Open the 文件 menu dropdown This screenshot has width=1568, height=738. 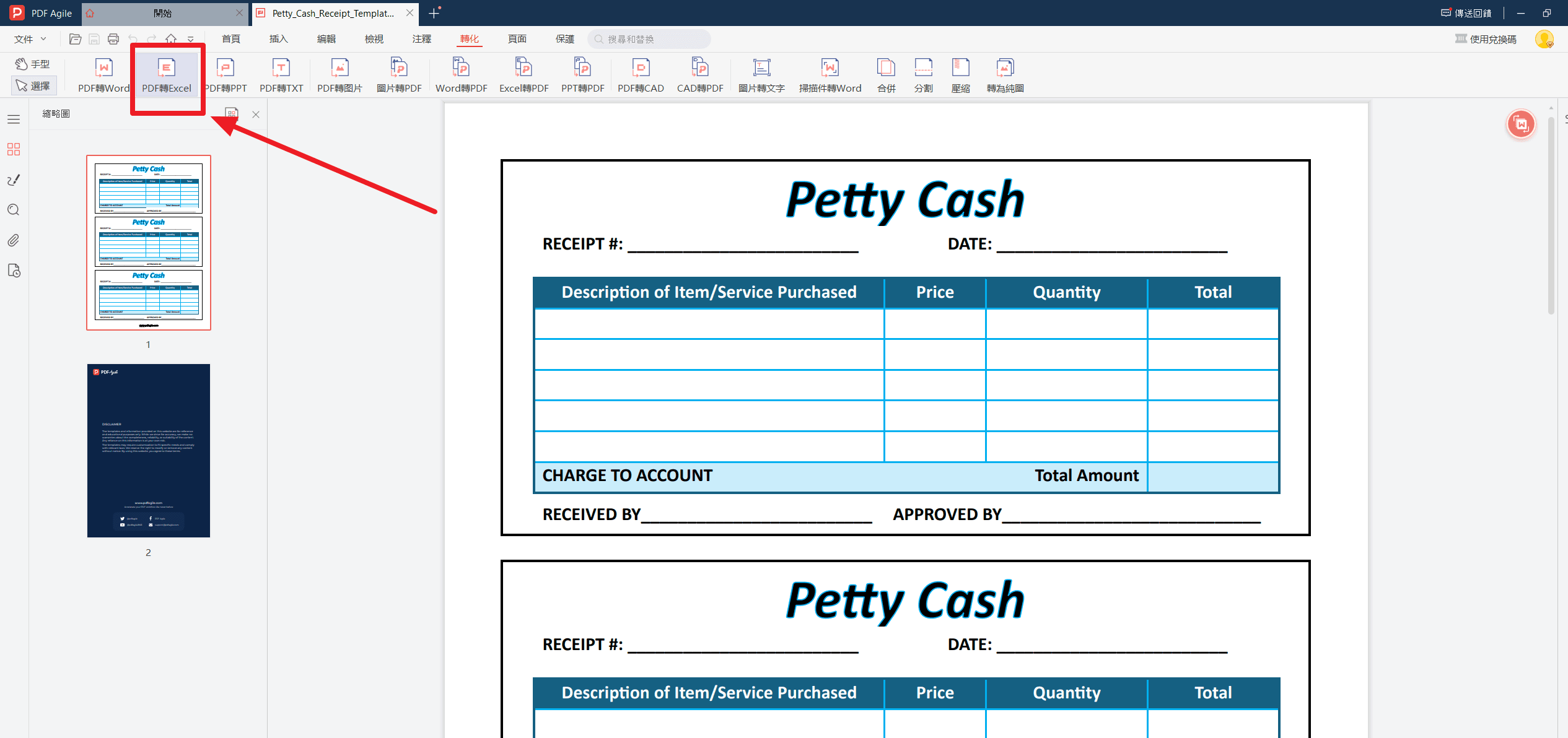point(30,39)
